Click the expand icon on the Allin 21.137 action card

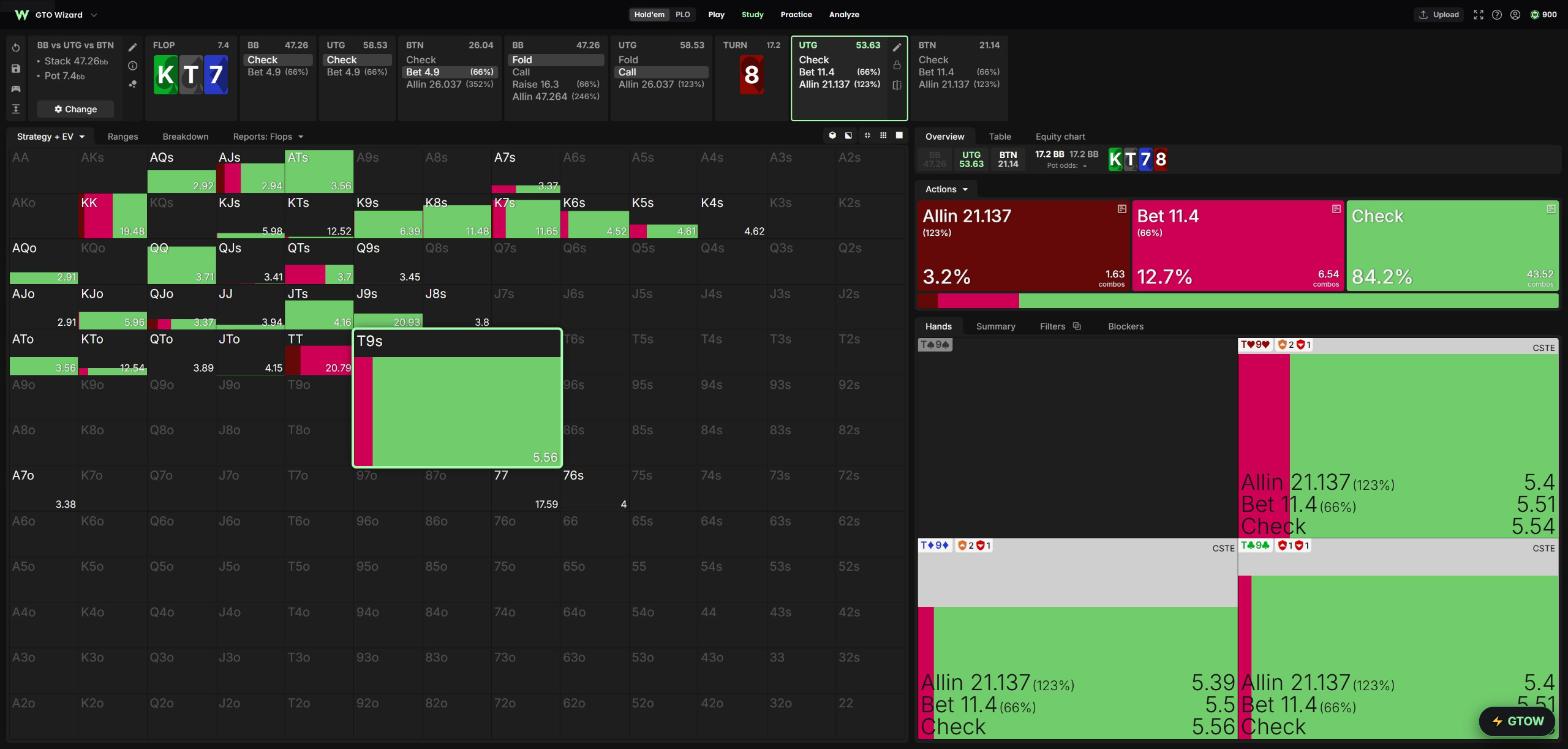click(x=1122, y=209)
